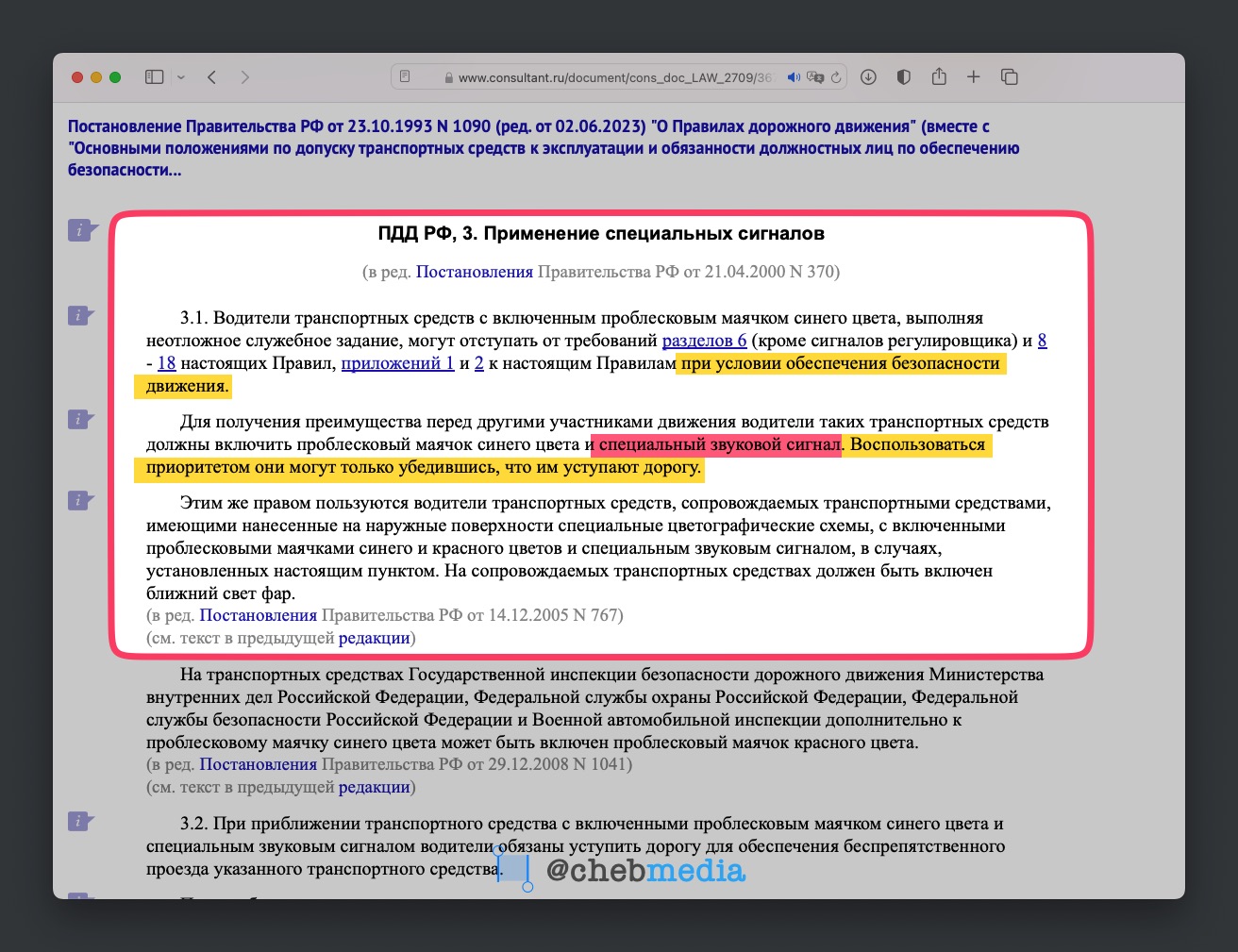Follow the '18' link before 'настоящих Правил'

(x=166, y=363)
